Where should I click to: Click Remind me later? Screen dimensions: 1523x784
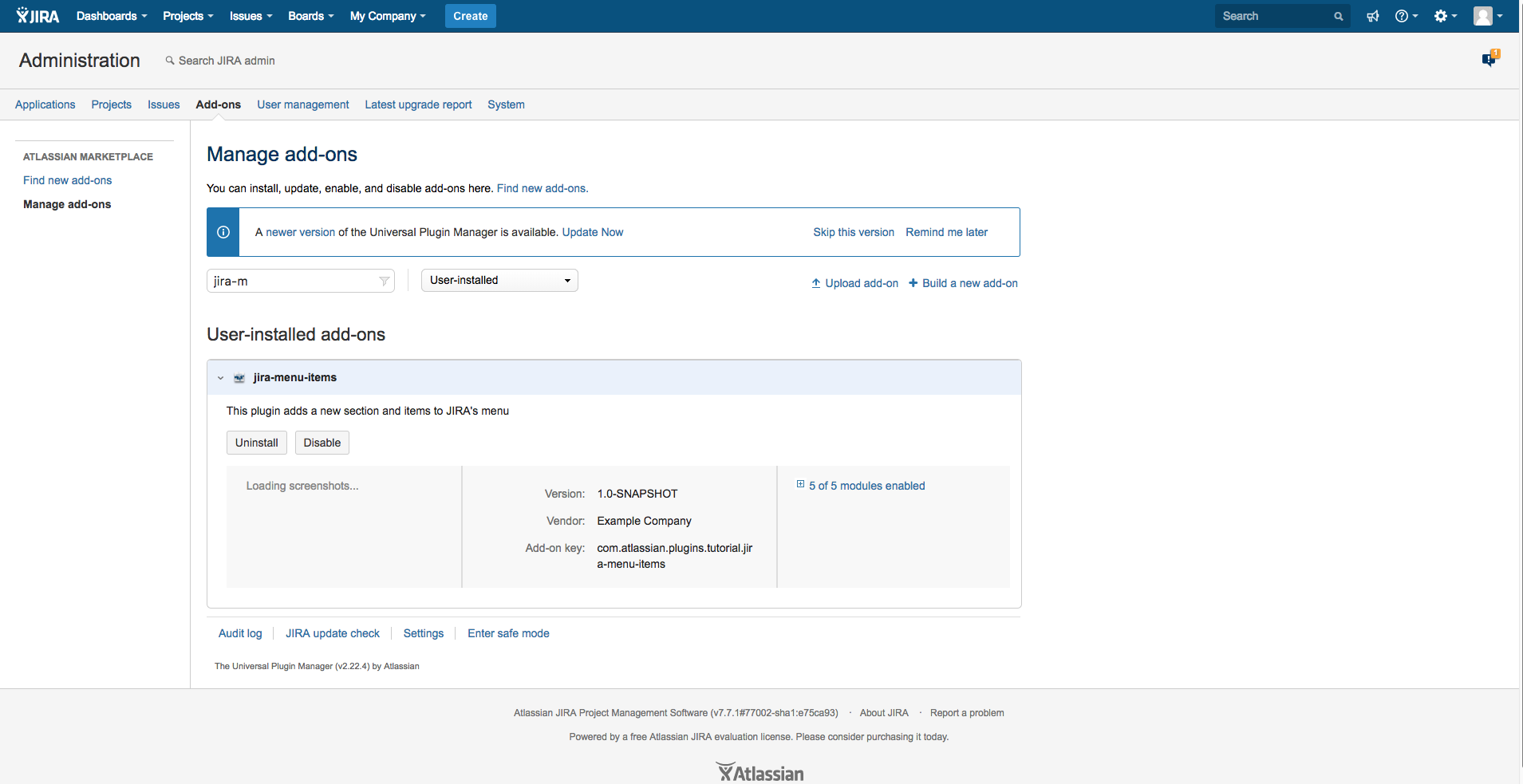click(x=947, y=232)
